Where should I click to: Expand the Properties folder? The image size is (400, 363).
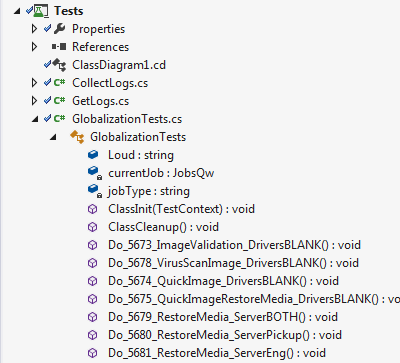click(34, 29)
